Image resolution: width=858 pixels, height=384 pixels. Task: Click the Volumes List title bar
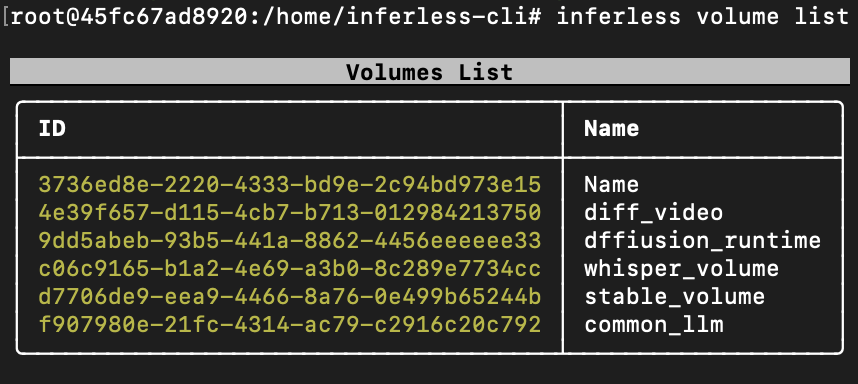pos(430,72)
